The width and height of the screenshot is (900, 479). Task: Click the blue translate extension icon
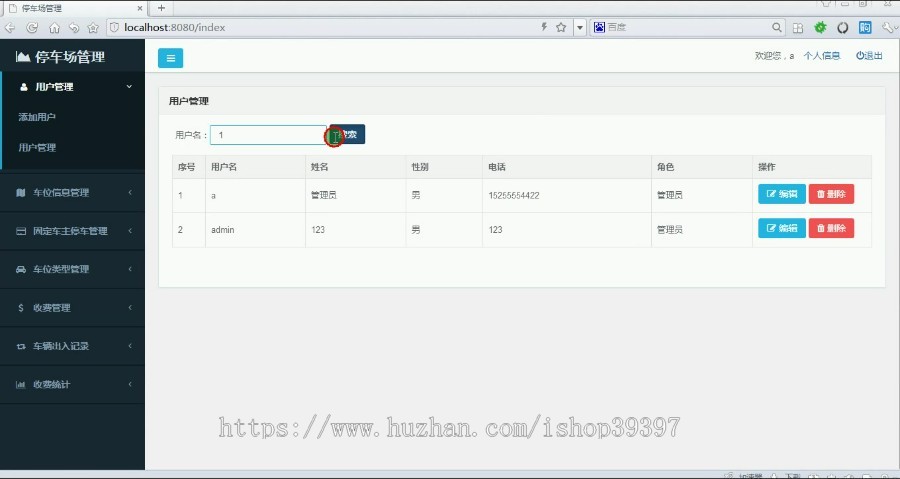(x=865, y=27)
